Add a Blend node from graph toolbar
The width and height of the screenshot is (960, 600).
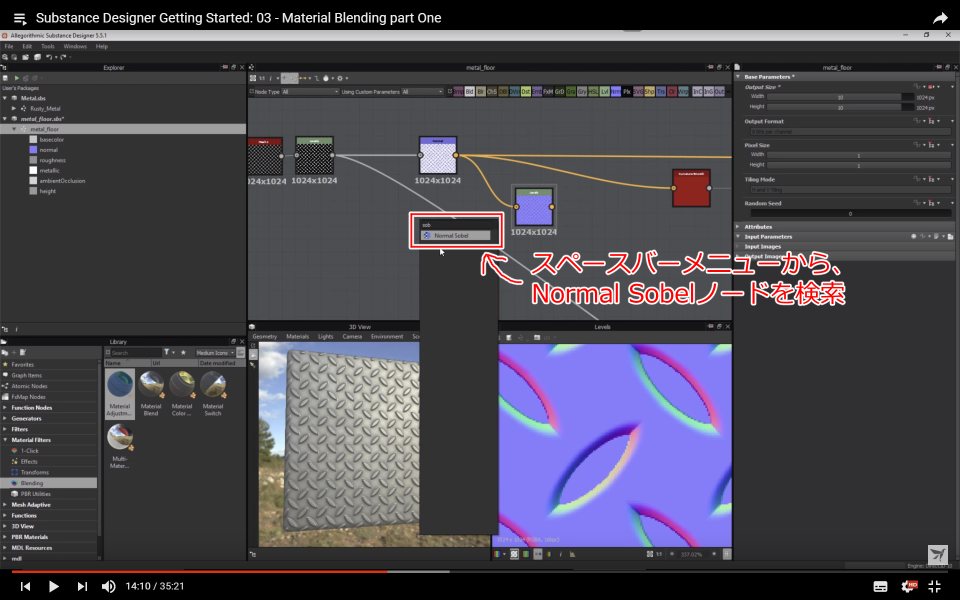tap(470, 91)
